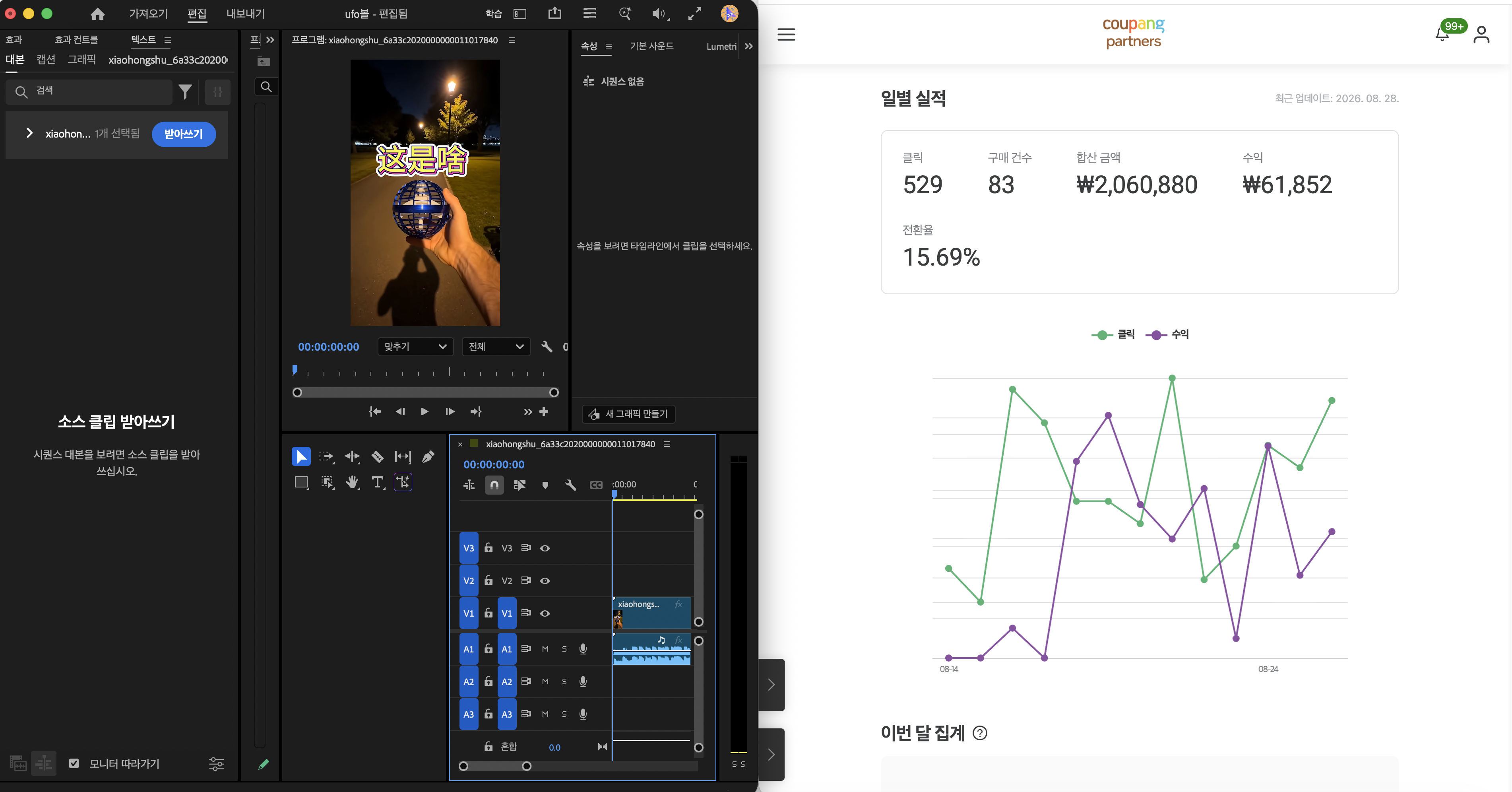
Task: Select the Pen tool in Premiere
Action: [428, 456]
